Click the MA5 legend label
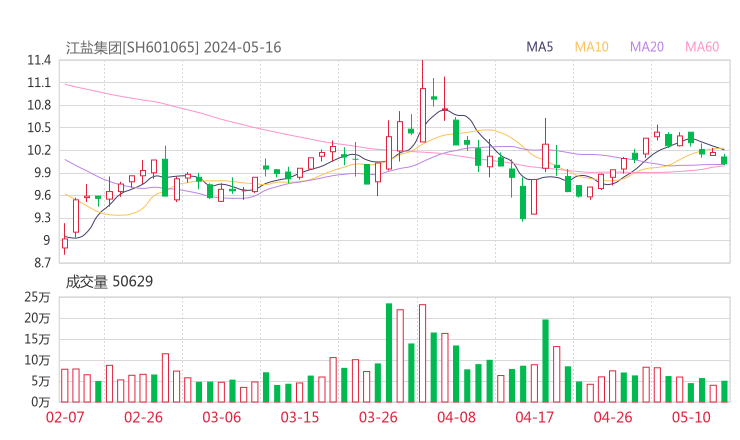The height and width of the screenshot is (440, 740). (539, 47)
